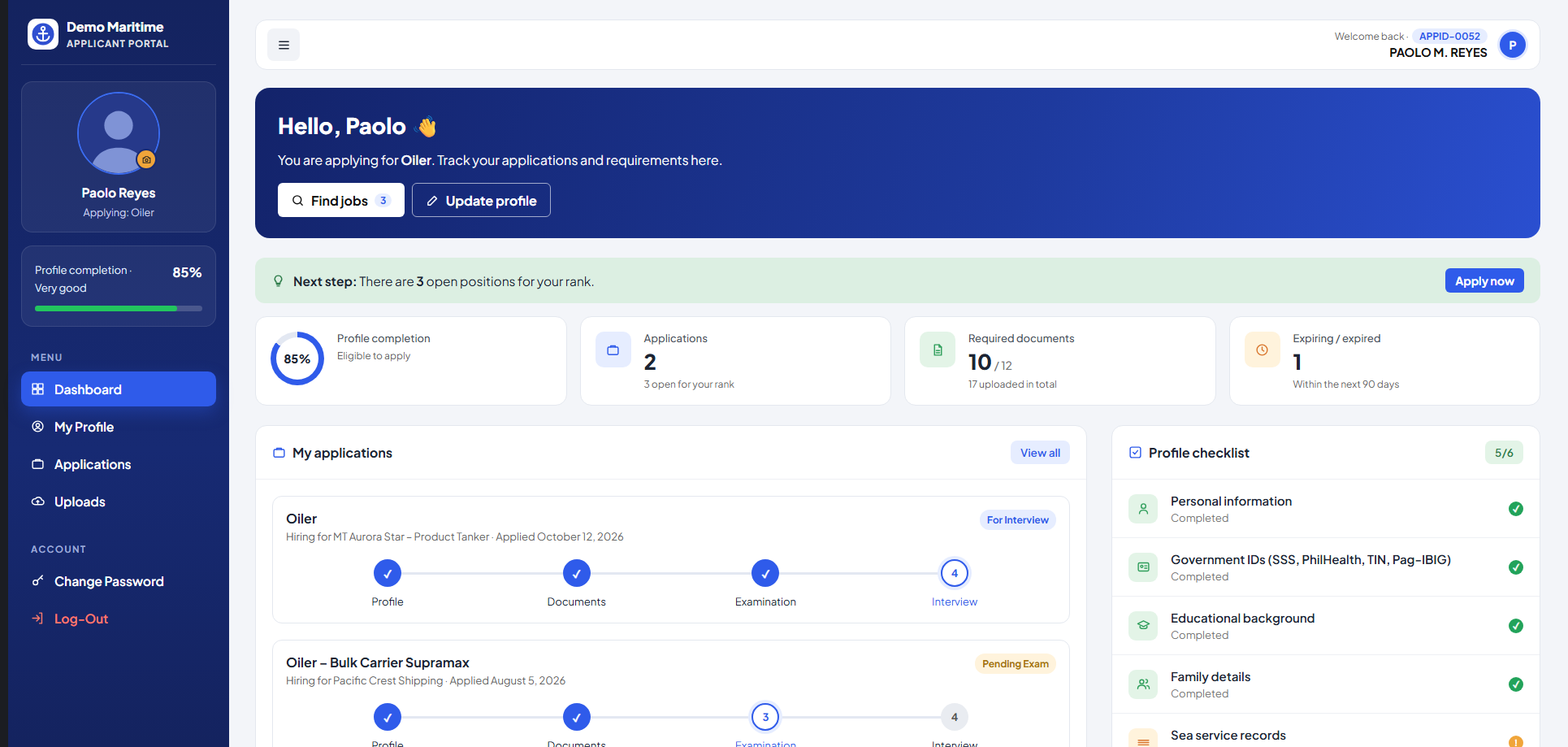
Task: Click the Expiring / expired clock icon
Action: pyautogui.click(x=1262, y=350)
